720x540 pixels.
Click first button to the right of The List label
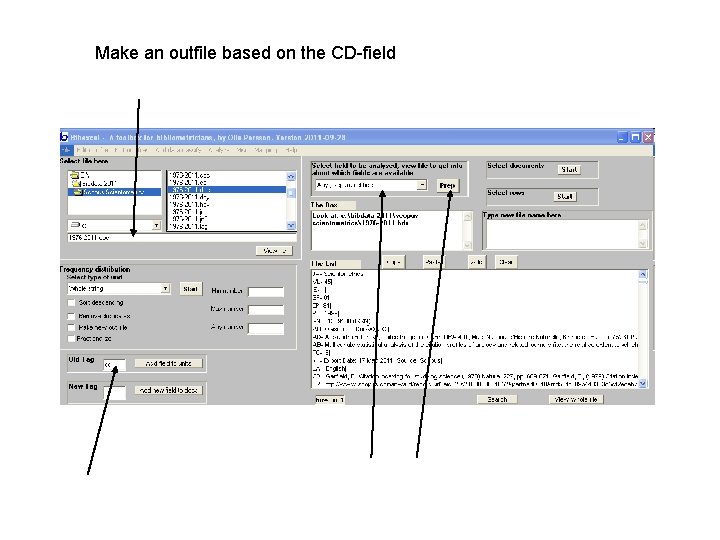(394, 262)
